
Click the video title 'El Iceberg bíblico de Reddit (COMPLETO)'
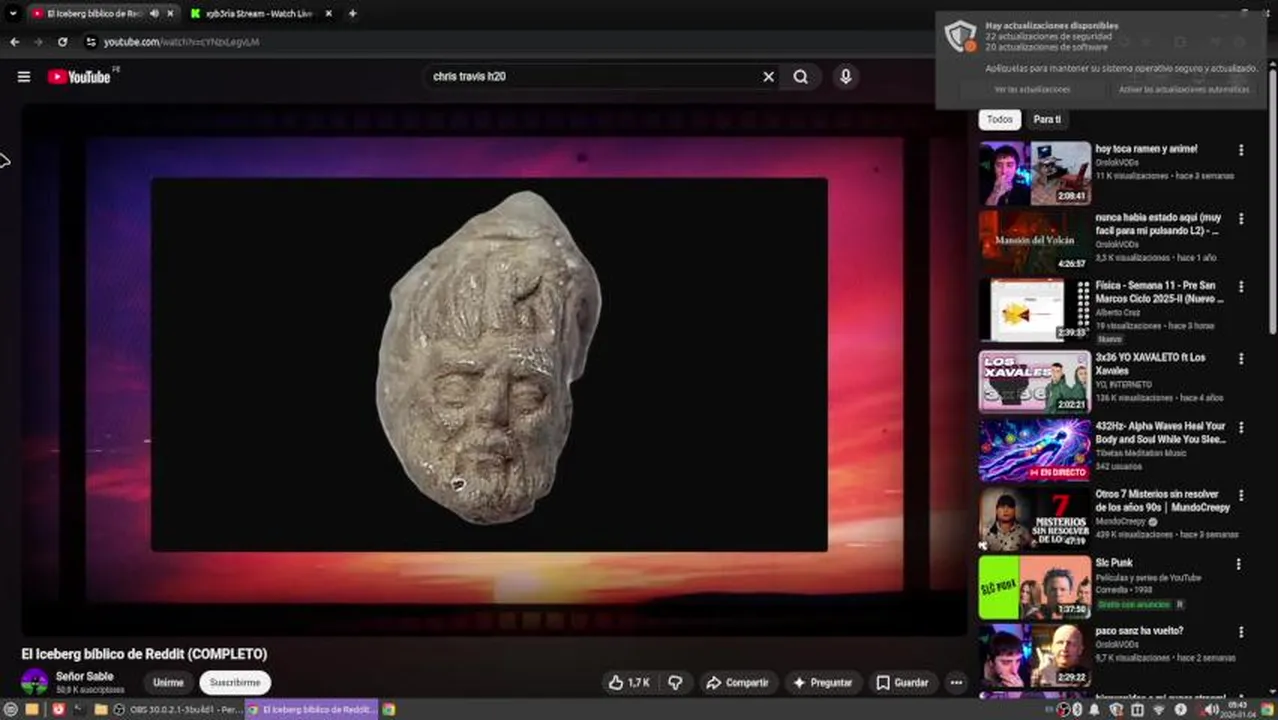pos(144,654)
